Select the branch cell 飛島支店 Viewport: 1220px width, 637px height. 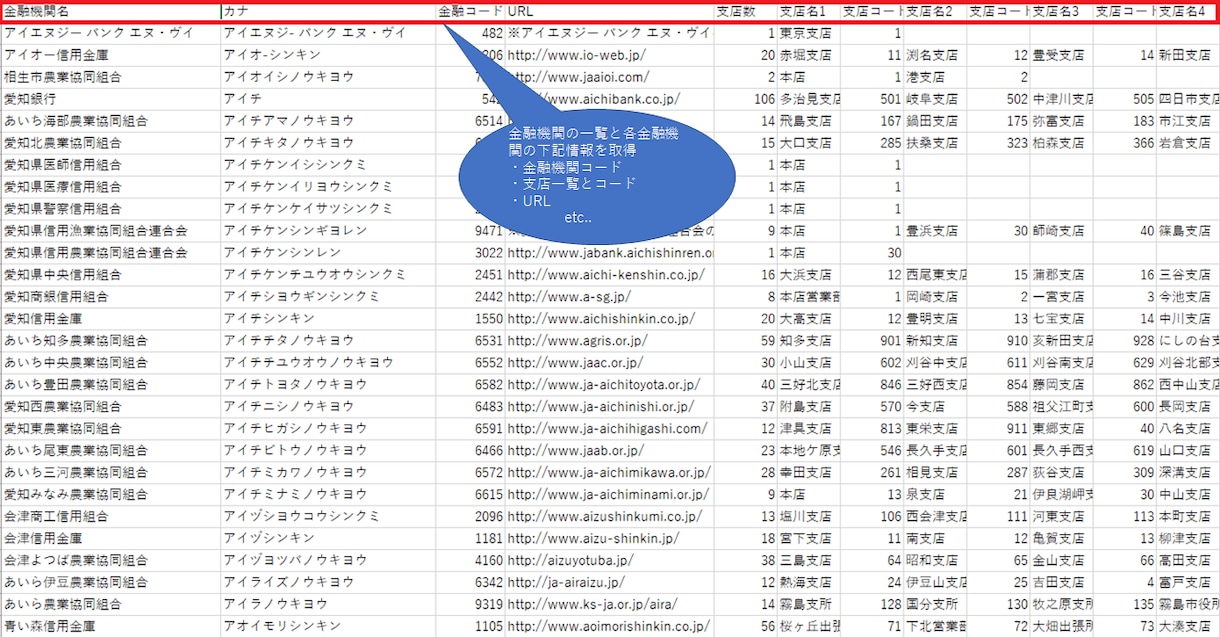point(808,121)
